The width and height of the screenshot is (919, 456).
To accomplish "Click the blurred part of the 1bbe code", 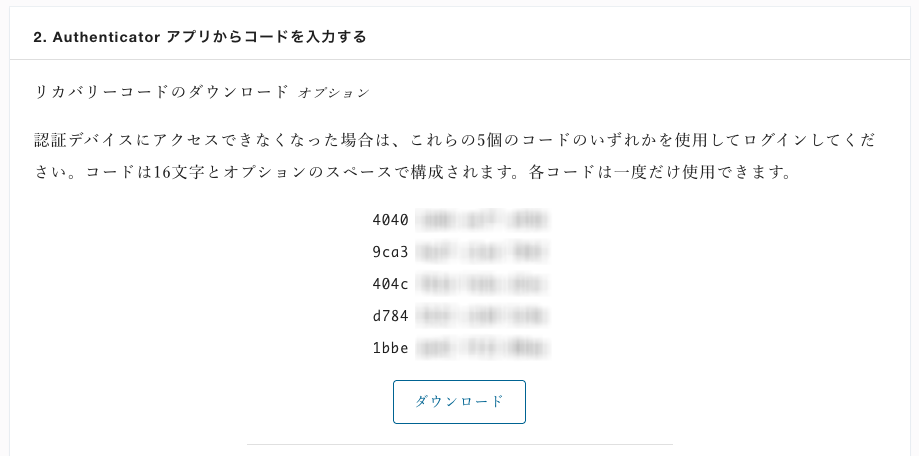I will (482, 348).
